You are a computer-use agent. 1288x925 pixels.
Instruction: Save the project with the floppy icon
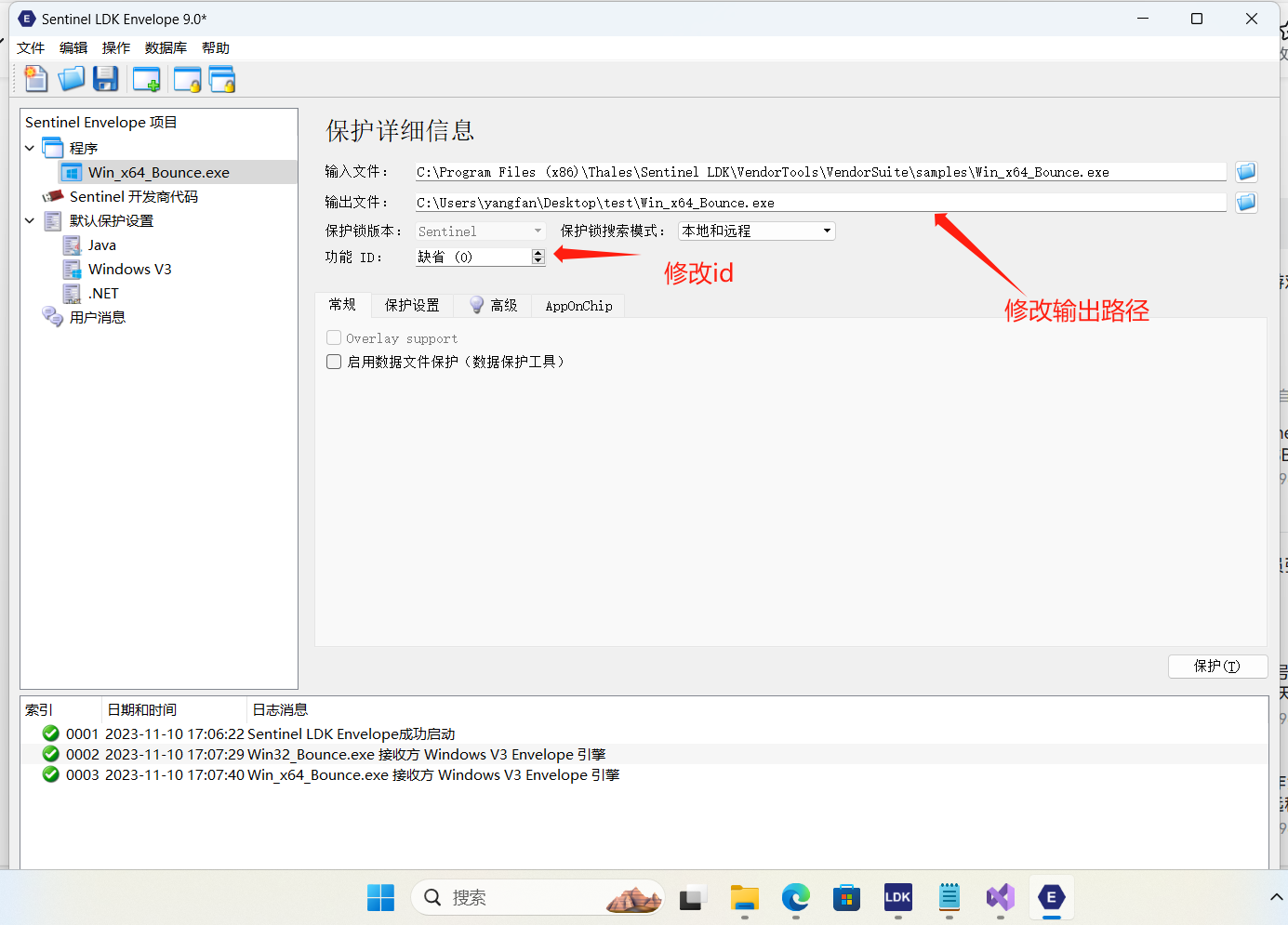[106, 80]
